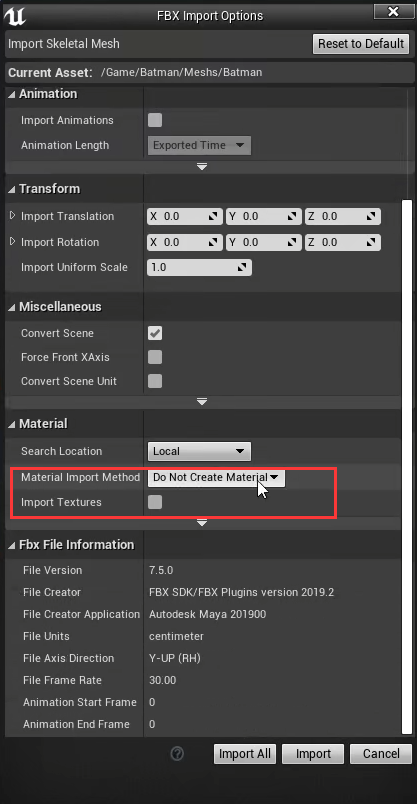Click Import Rotation Z spinner icon
Screen dimensions: 417x804
tap(371, 242)
